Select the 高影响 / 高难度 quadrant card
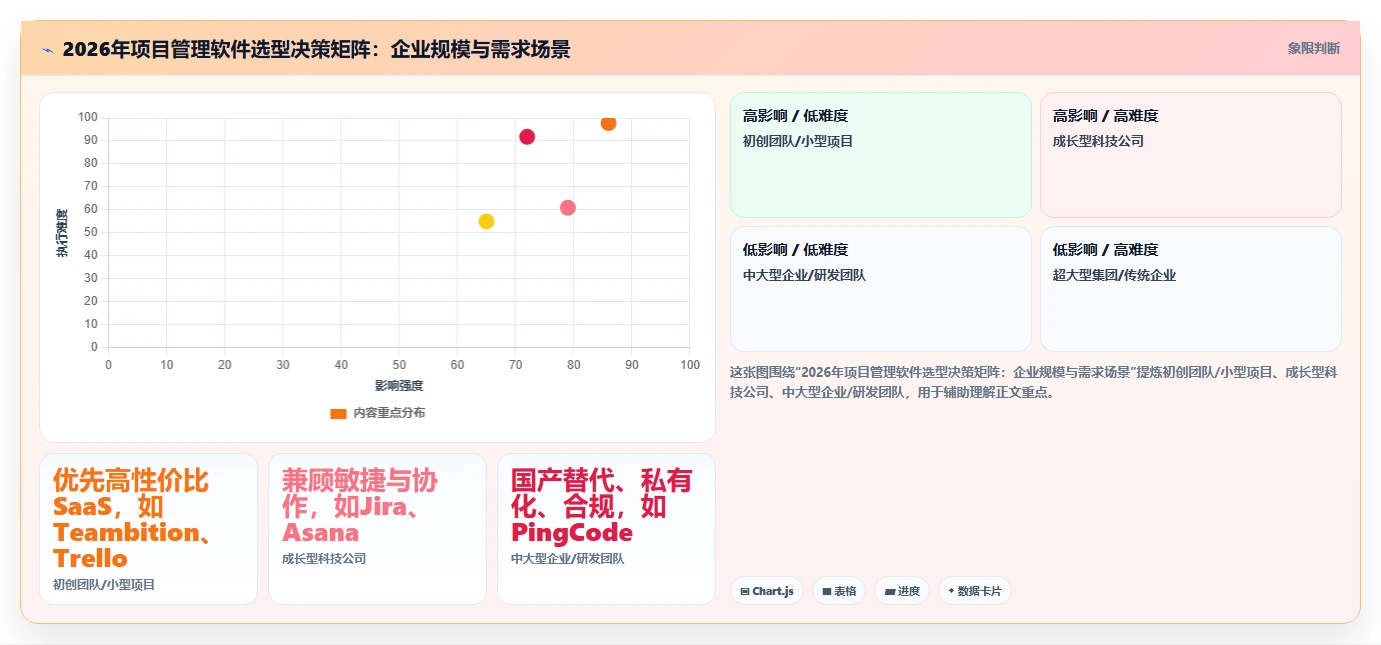Viewport: 1381px width, 645px height. 1190,155
